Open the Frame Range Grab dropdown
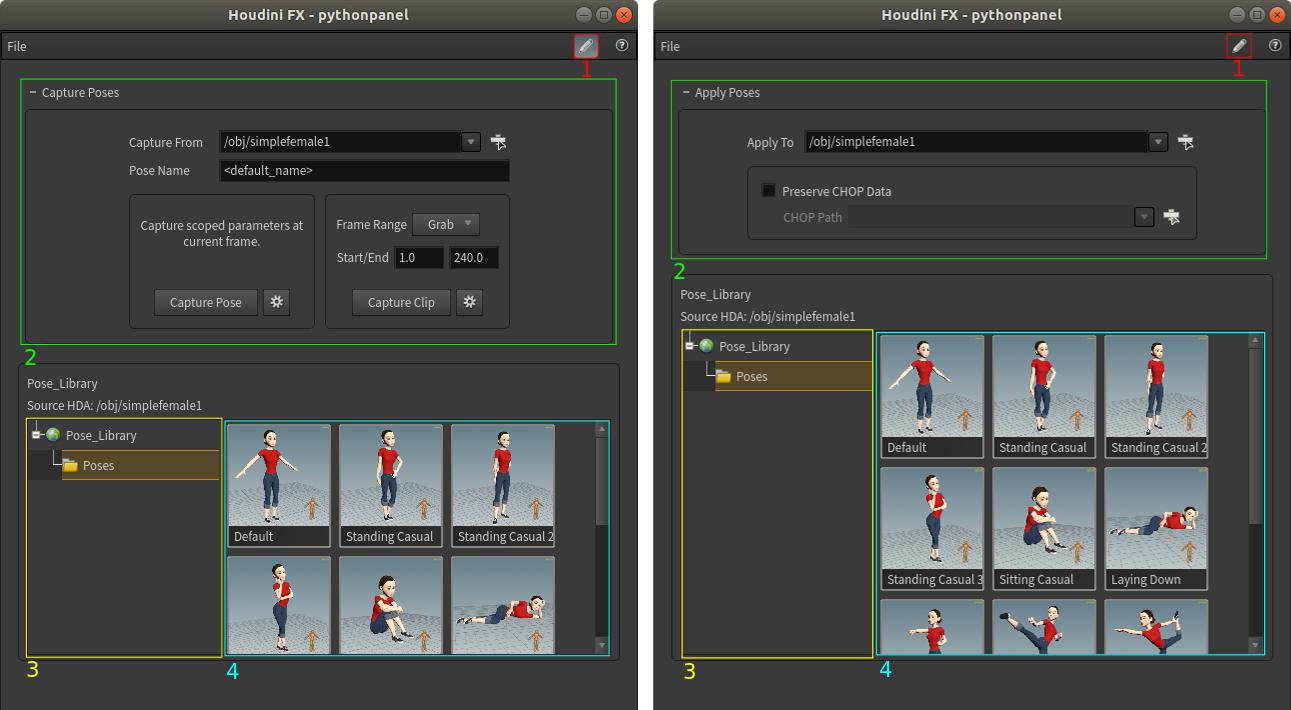 [x=445, y=224]
